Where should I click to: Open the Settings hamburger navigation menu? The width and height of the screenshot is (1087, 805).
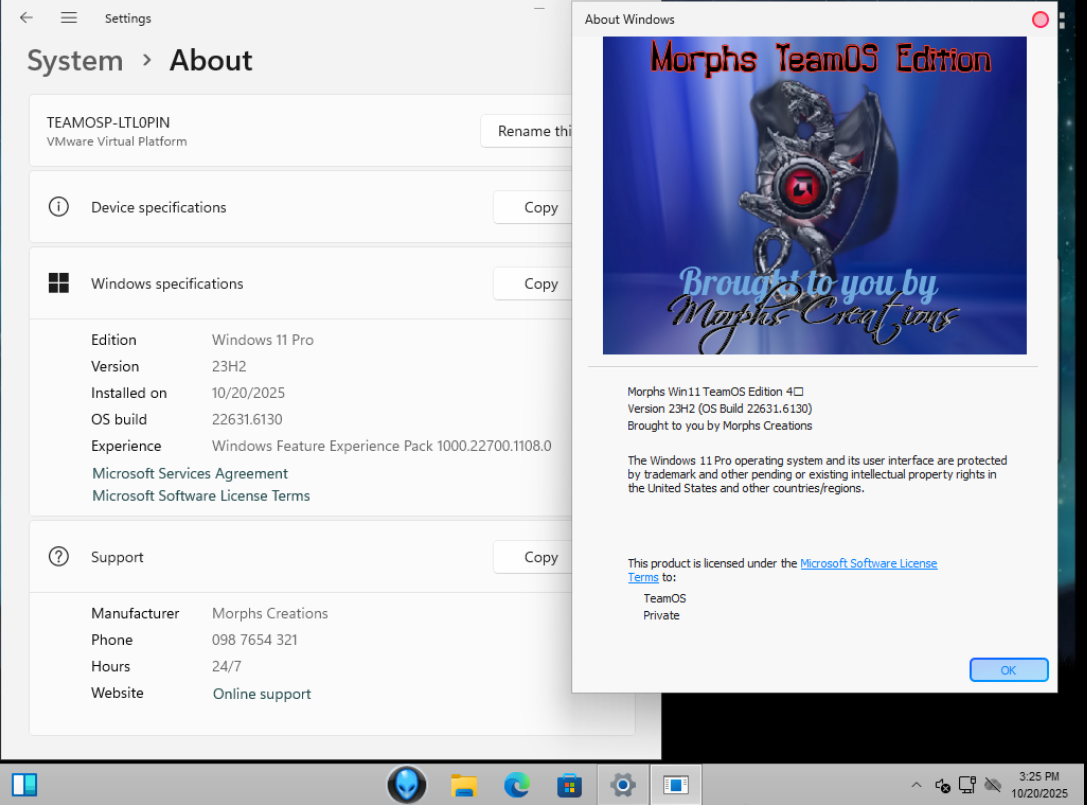(68, 18)
